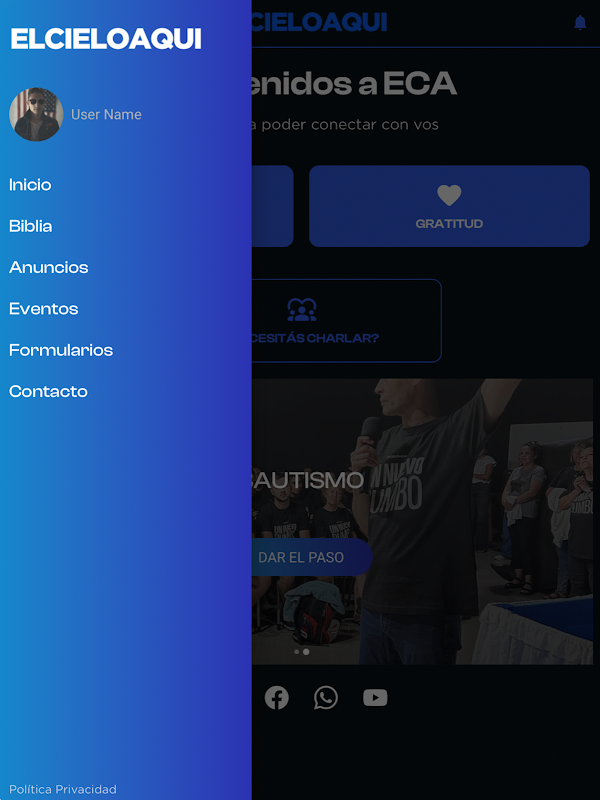Select the first carousel indicator dot
600x800 pixels.
296,652
